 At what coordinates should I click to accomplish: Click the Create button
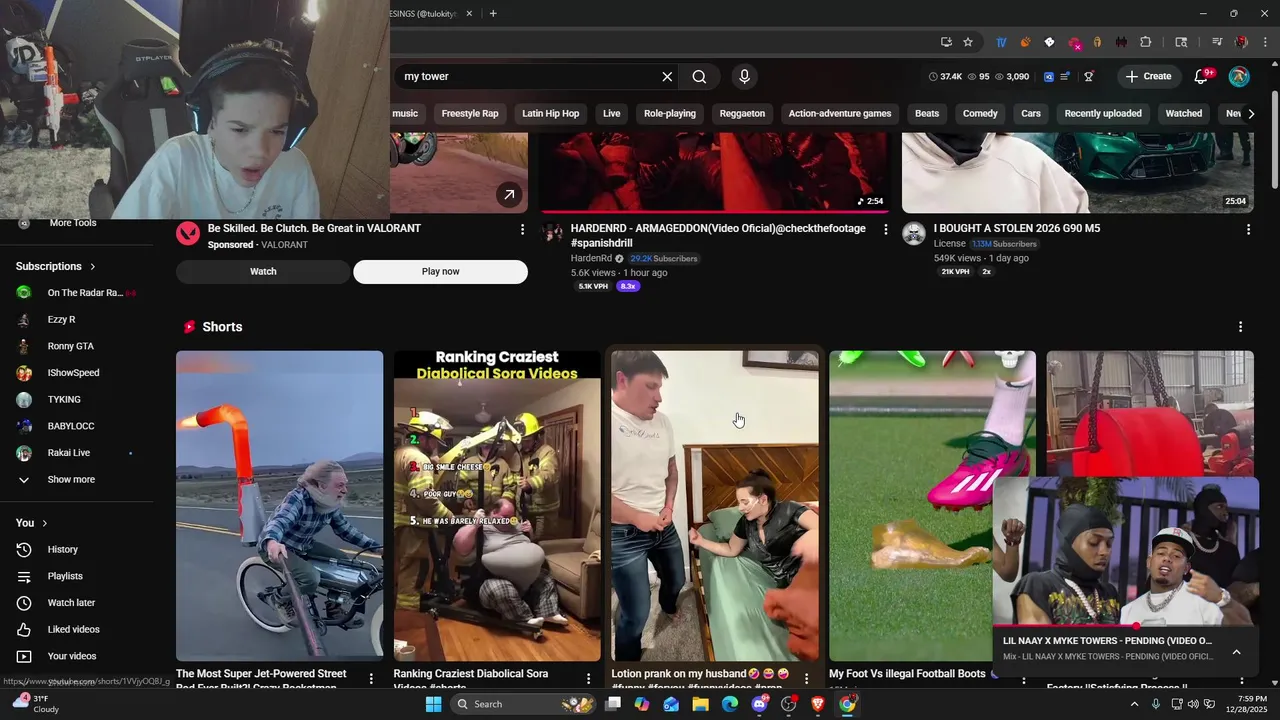point(1148,77)
